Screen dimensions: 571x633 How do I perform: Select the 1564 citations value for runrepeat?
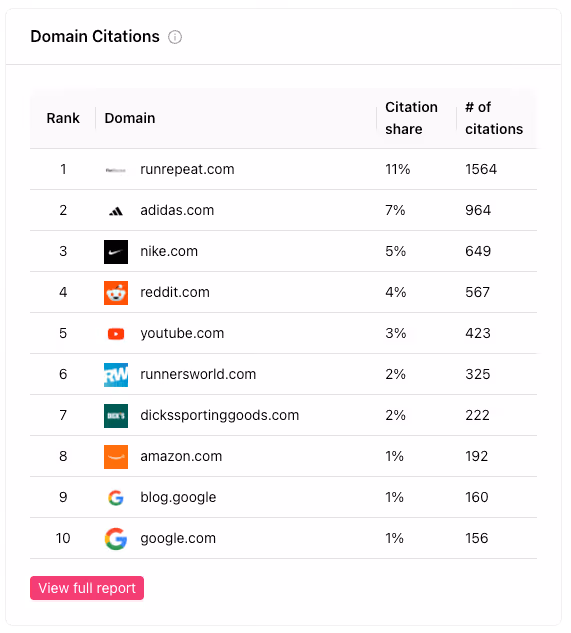click(481, 169)
